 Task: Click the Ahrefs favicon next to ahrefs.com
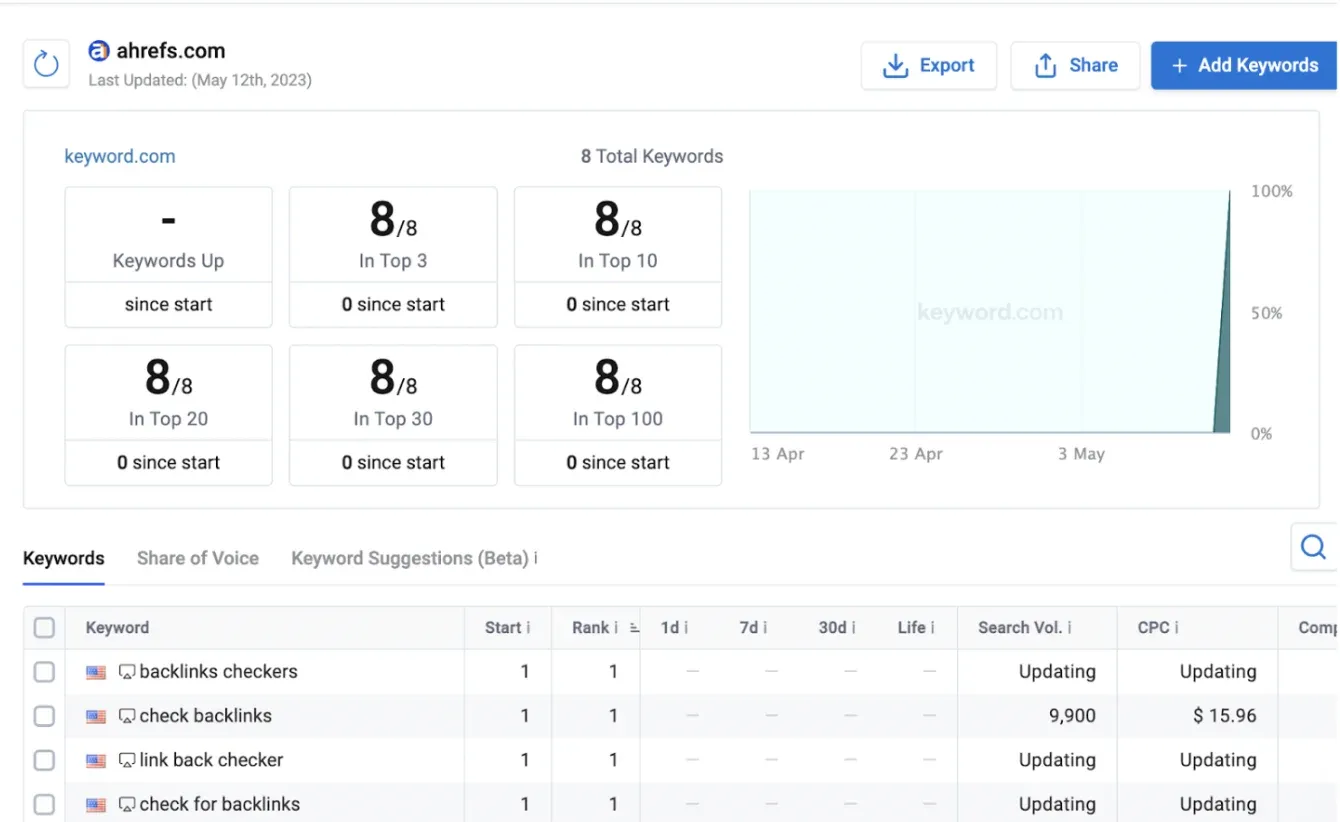point(99,50)
